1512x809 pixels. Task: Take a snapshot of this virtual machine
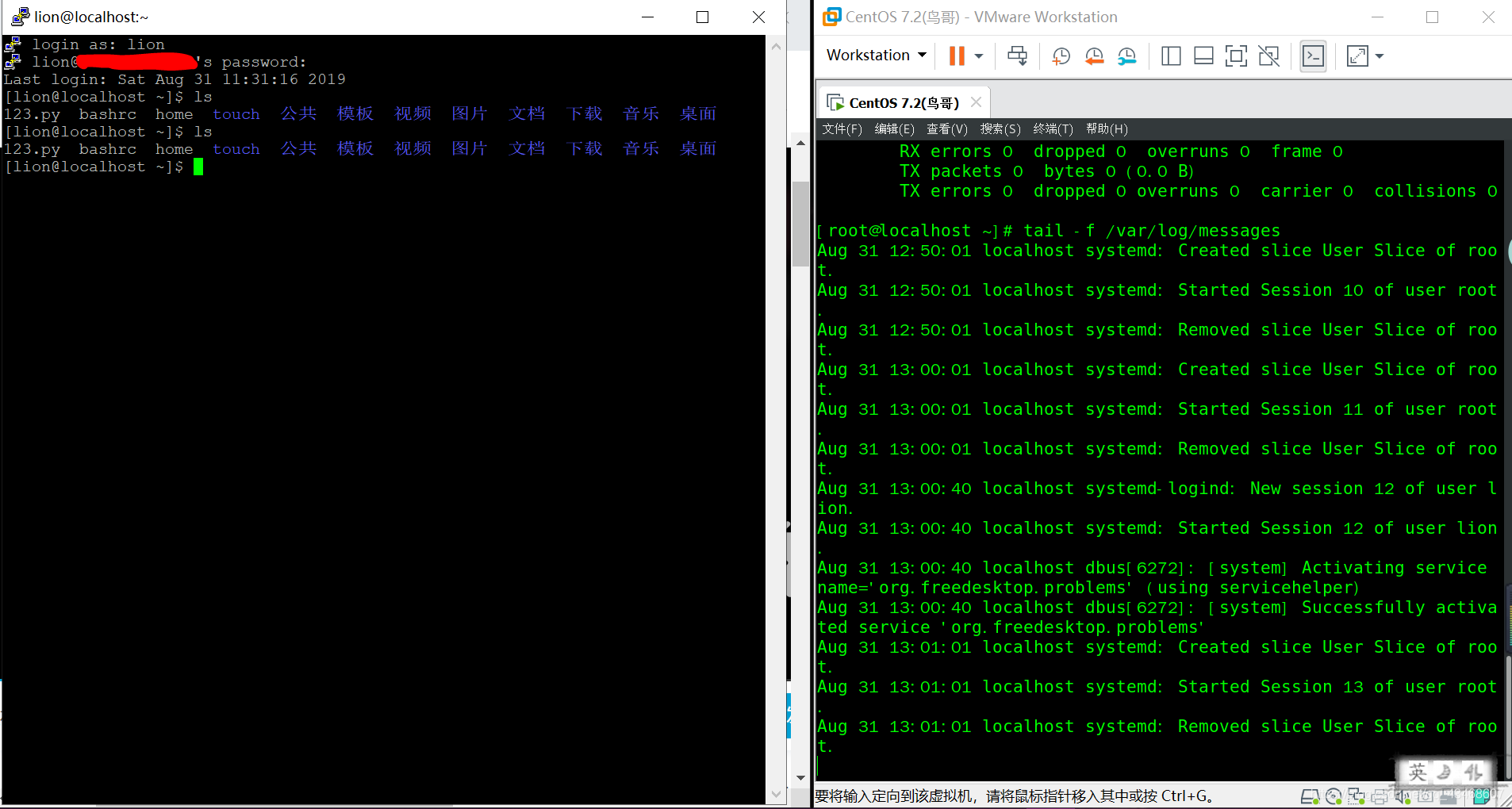click(x=1061, y=56)
